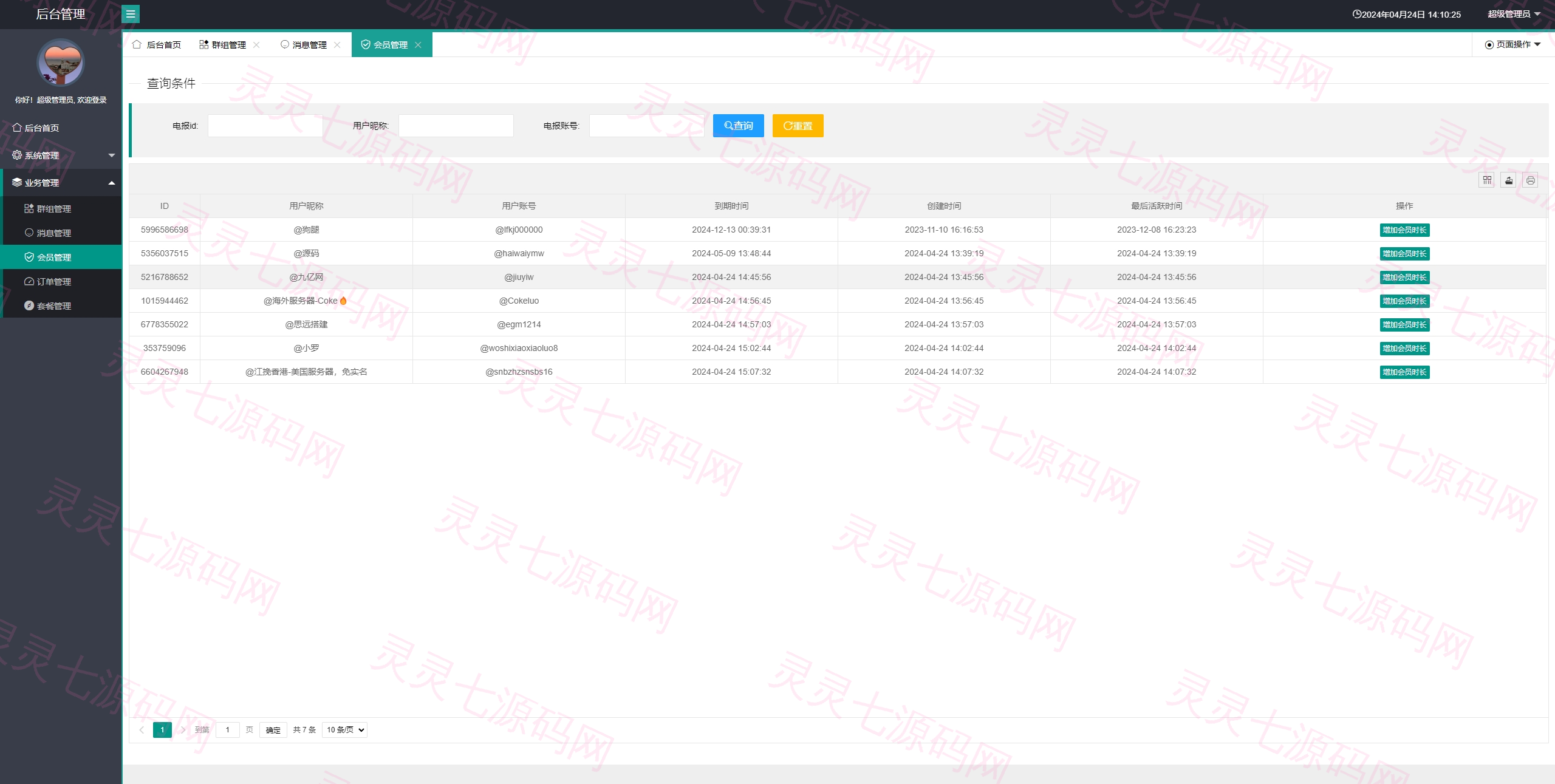Open the column filter icon above table
The image size is (1555, 784).
tap(1486, 180)
